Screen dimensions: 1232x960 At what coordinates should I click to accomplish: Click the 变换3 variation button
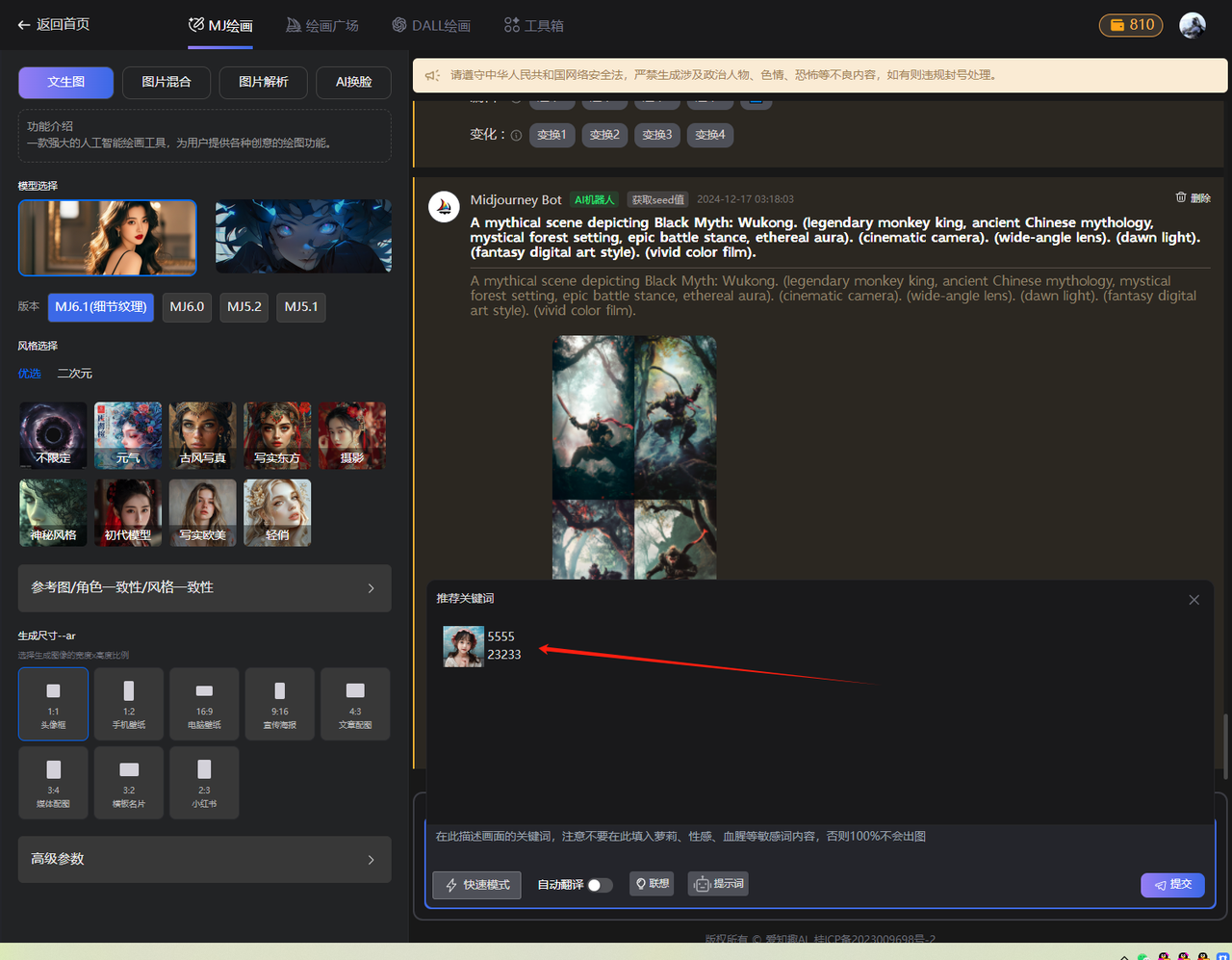(657, 135)
